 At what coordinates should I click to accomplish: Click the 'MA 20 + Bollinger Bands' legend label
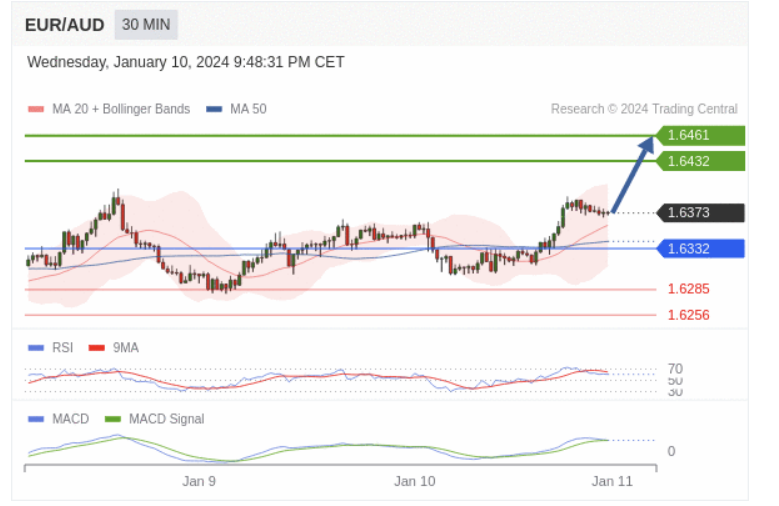pos(121,109)
